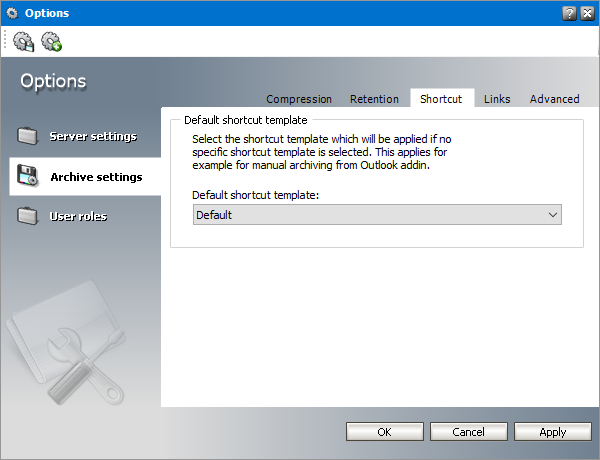Click the Archive settings floppy disk icon

[27, 177]
